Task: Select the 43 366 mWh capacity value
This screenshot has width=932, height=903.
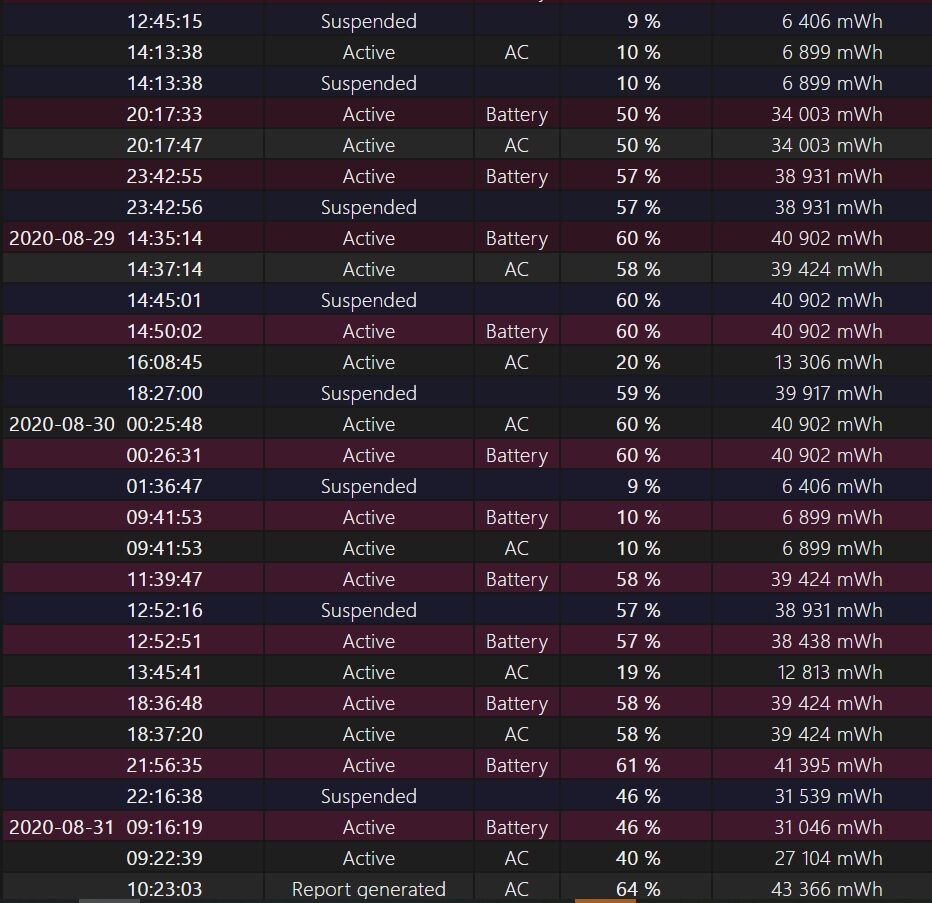Action: pos(827,889)
